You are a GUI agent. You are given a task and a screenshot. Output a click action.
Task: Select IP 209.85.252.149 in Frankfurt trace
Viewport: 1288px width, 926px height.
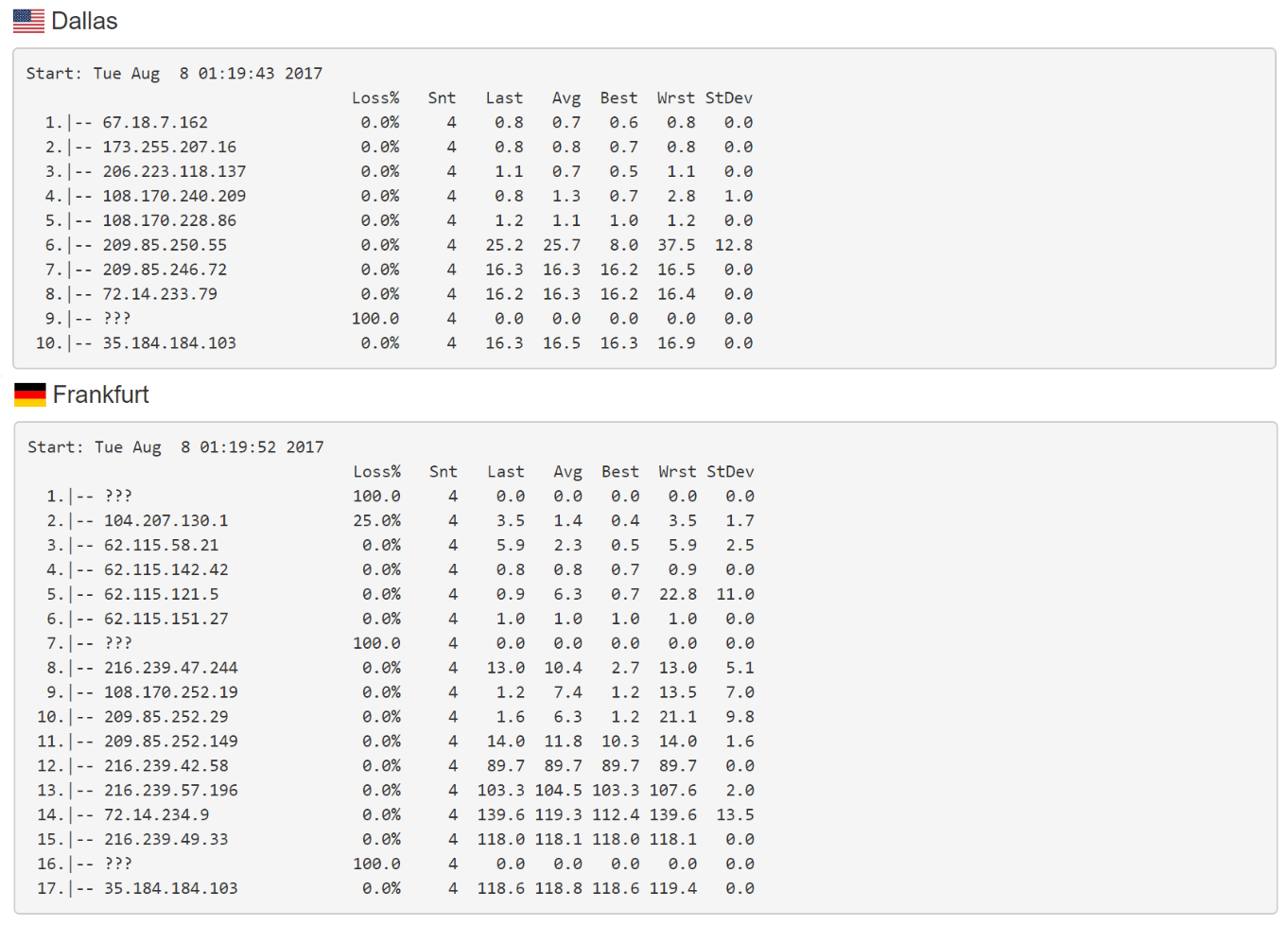pos(171,743)
